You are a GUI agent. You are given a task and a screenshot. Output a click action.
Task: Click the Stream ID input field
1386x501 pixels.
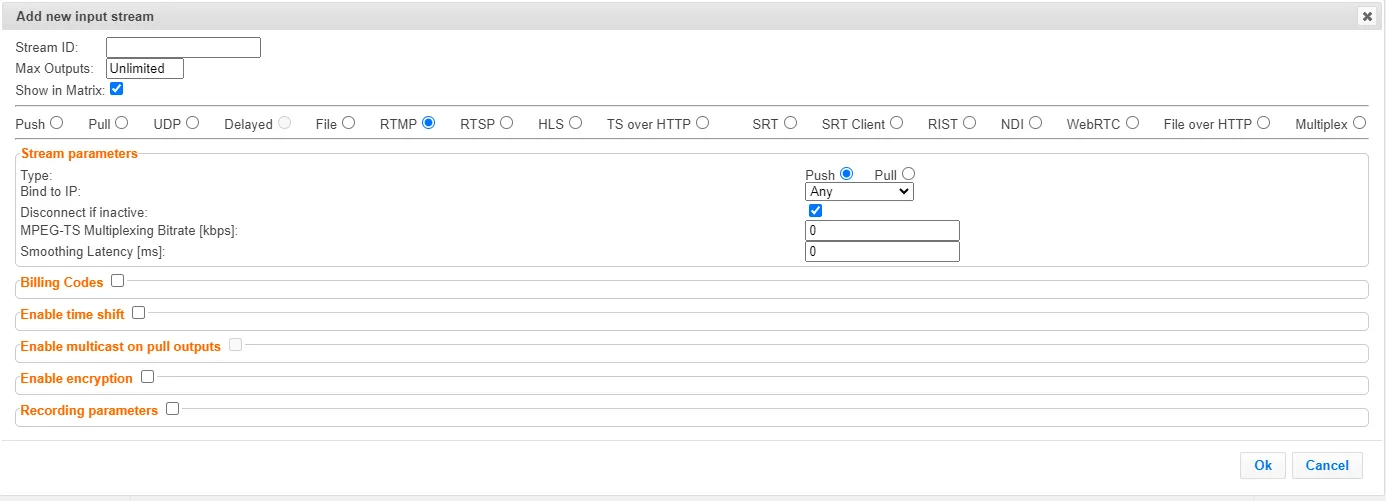[183, 47]
